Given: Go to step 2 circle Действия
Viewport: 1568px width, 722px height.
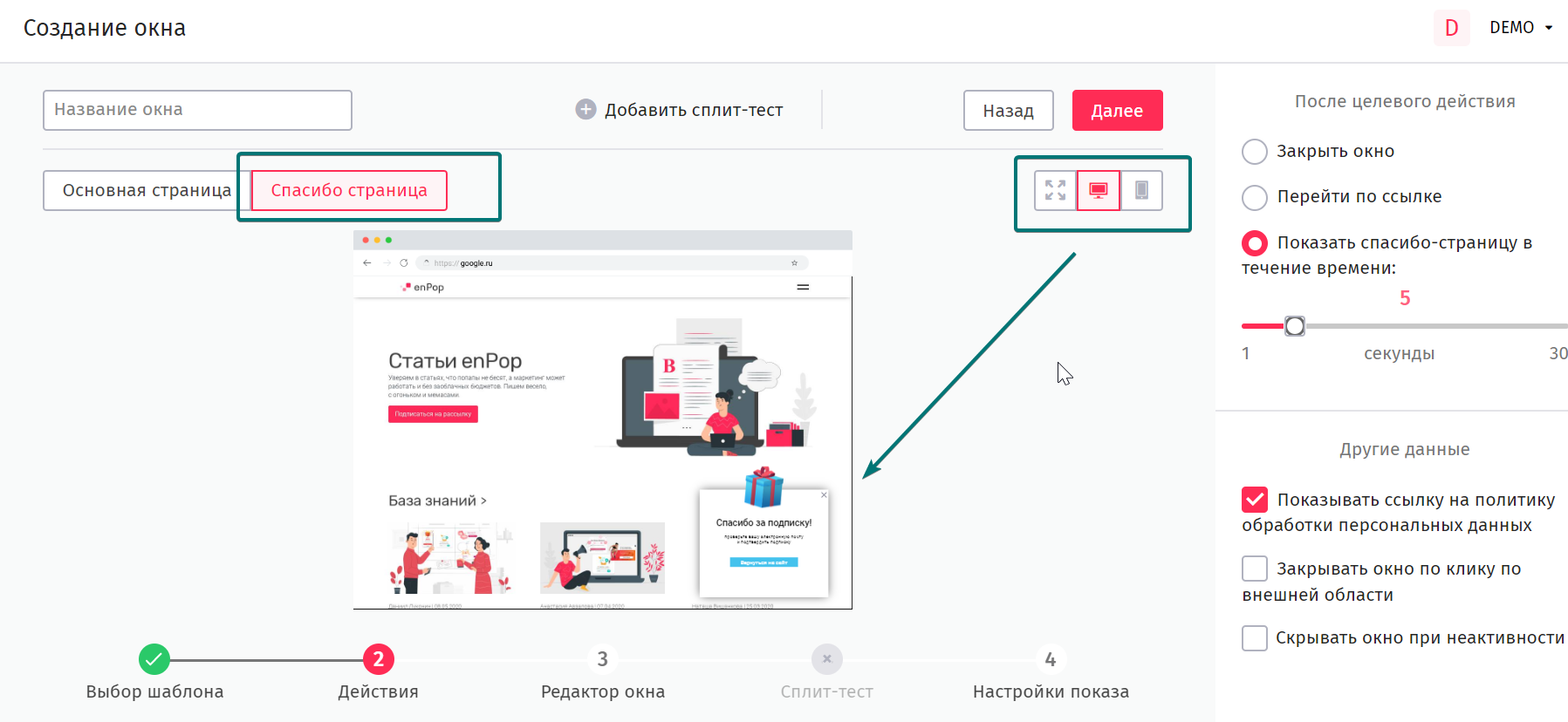Looking at the screenshot, I should click(x=379, y=659).
